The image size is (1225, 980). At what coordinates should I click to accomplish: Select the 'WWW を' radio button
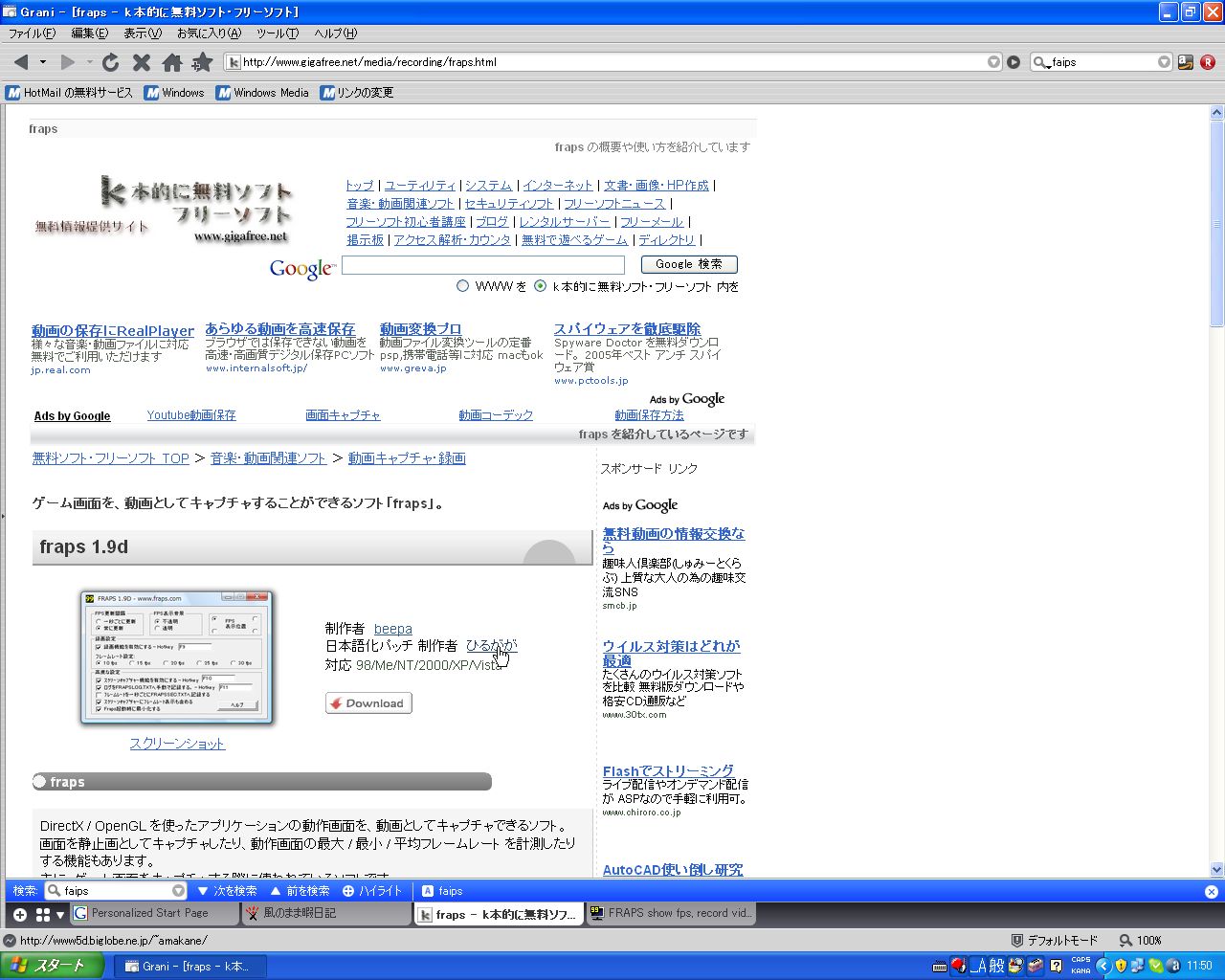point(463,286)
